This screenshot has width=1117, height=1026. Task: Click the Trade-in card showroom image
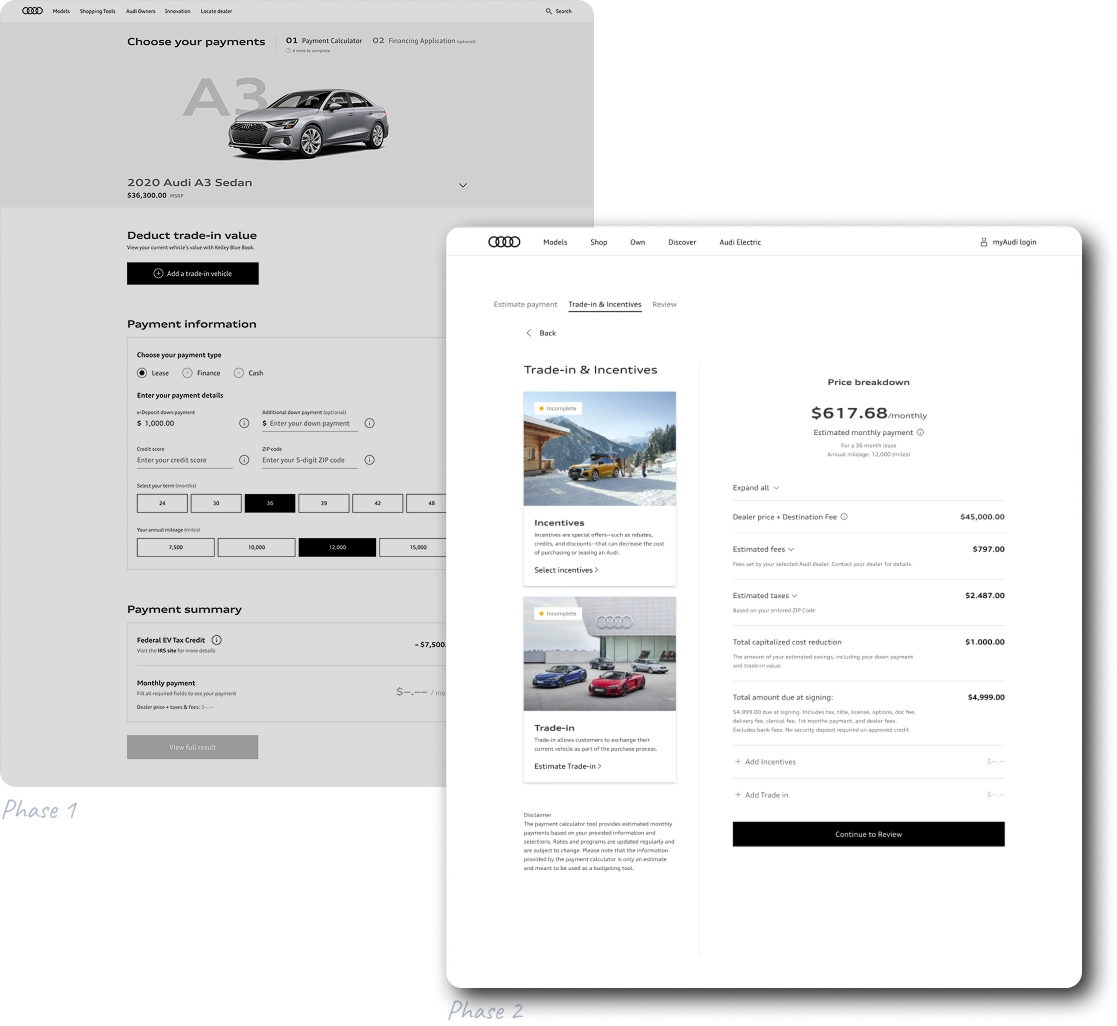[x=600, y=653]
